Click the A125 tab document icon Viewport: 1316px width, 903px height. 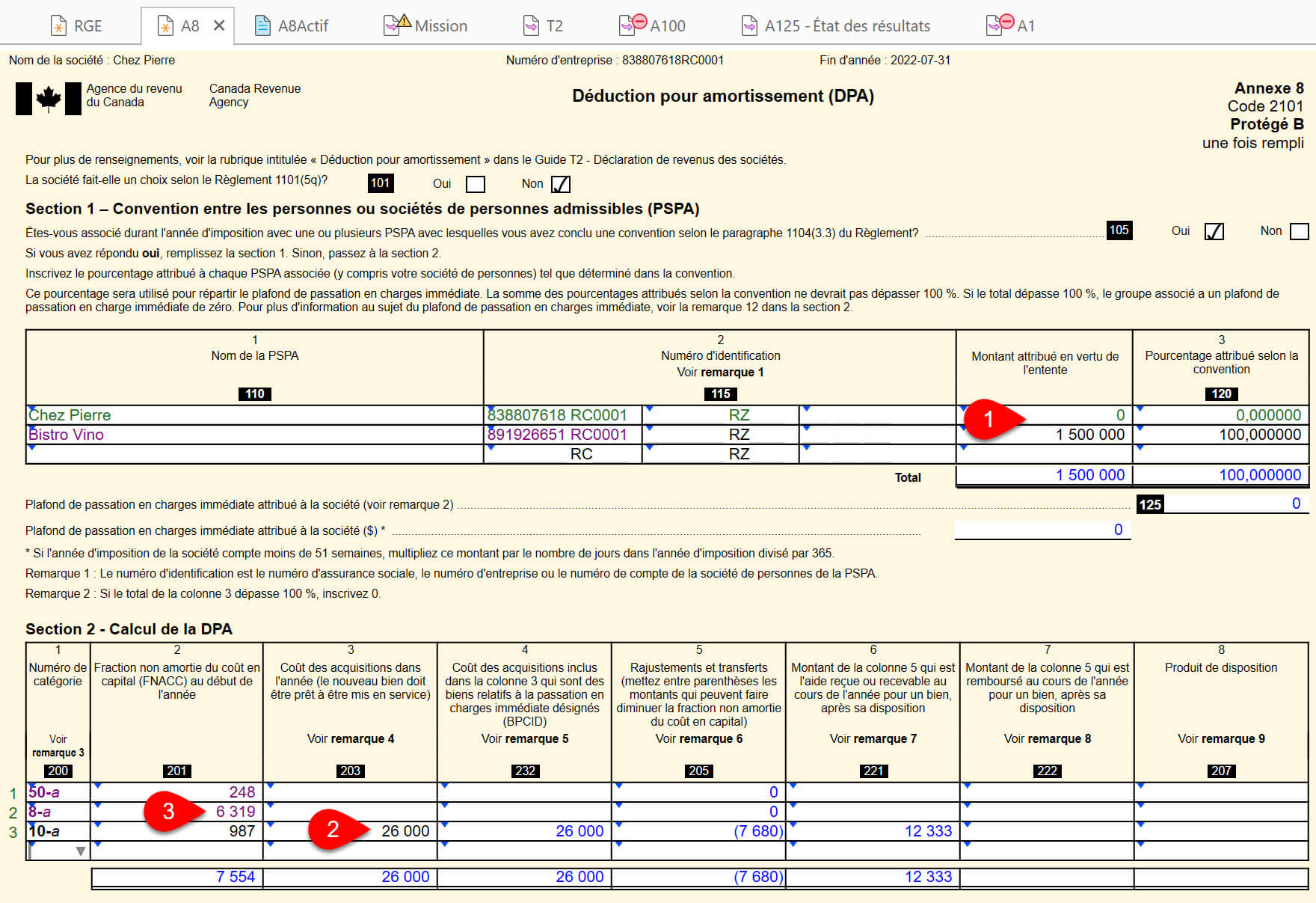click(x=748, y=26)
